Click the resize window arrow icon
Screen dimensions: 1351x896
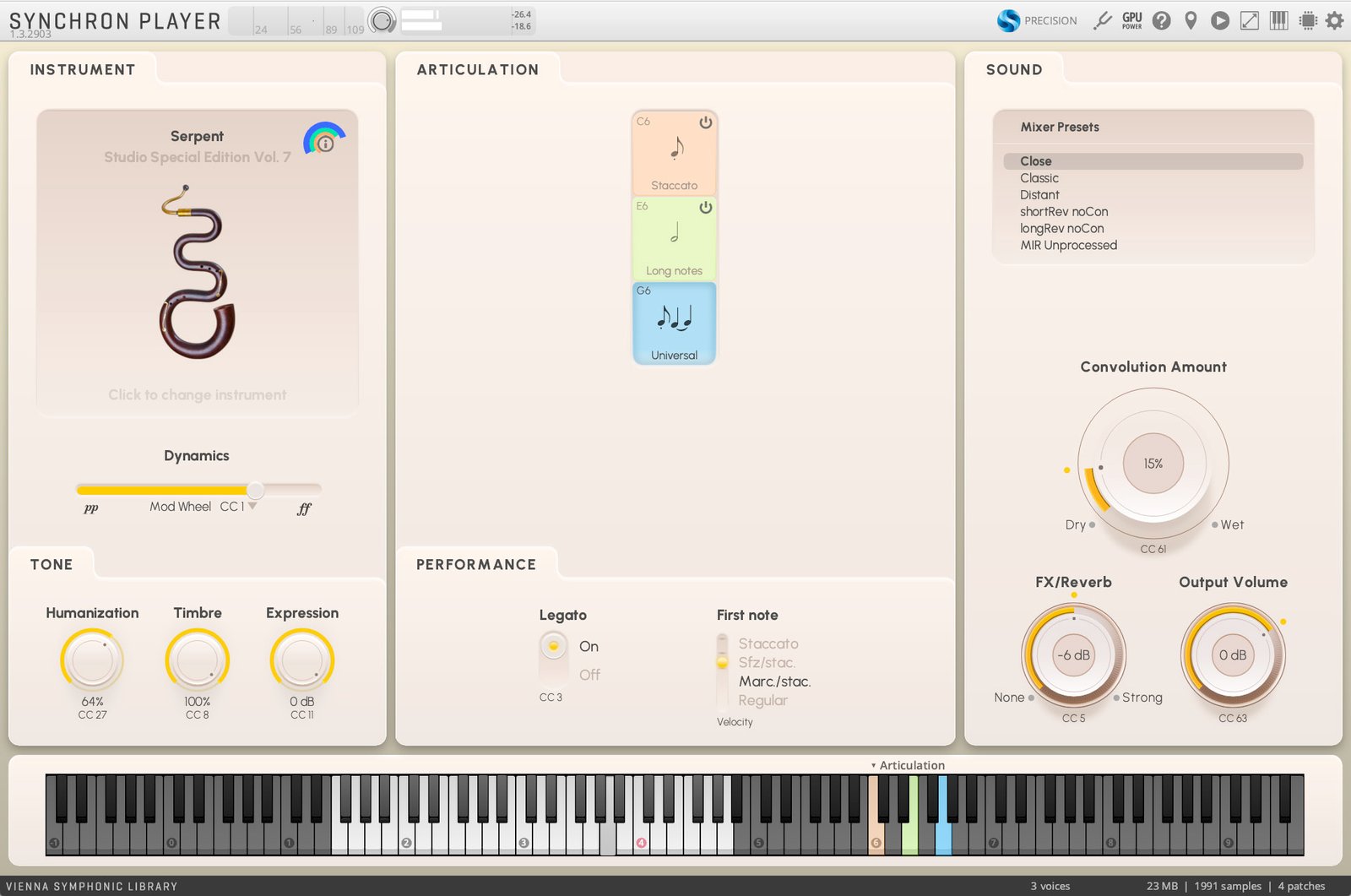tap(1250, 20)
